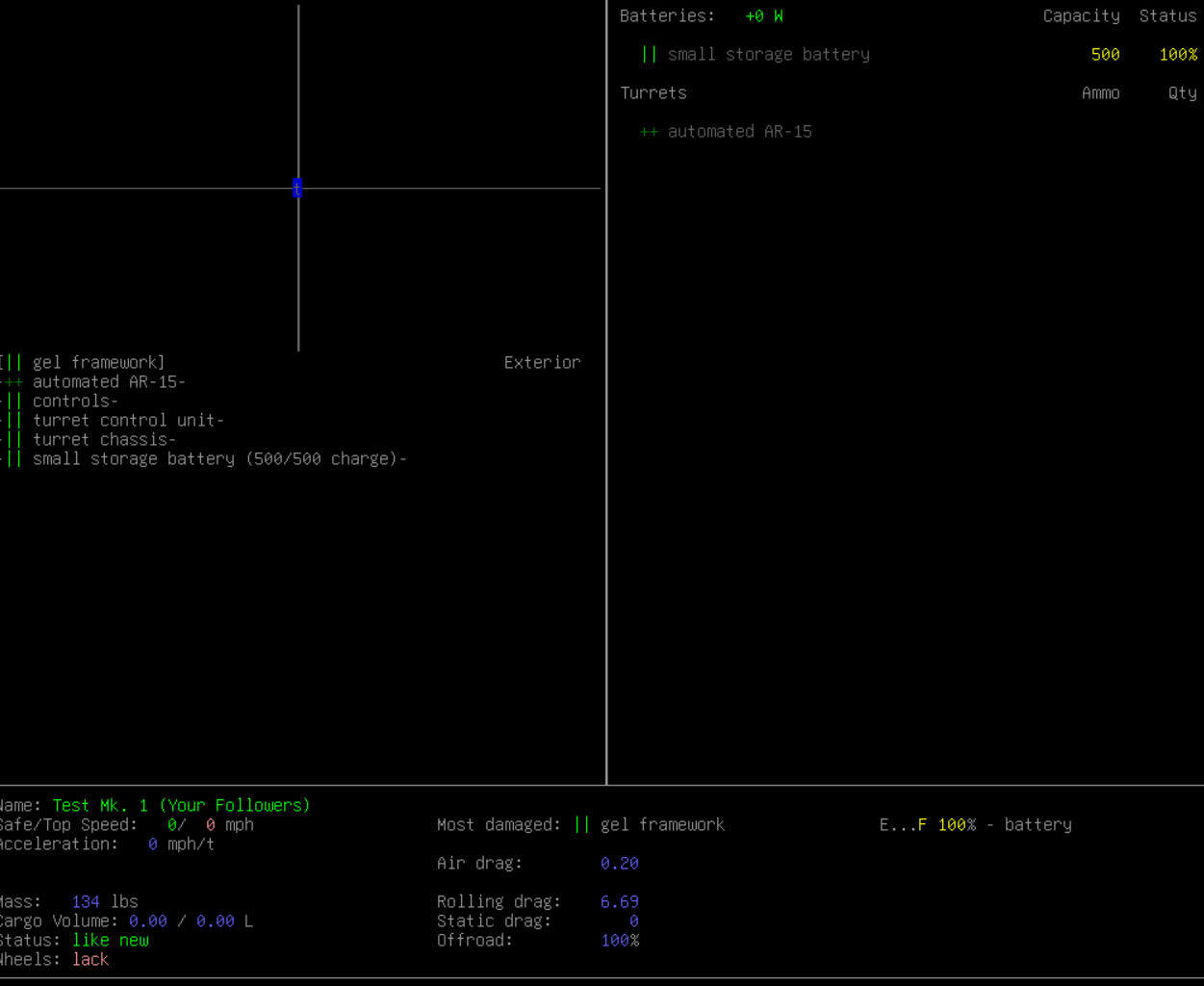Click the Turrets section header
Screen dimensions: 1204x986
point(653,93)
